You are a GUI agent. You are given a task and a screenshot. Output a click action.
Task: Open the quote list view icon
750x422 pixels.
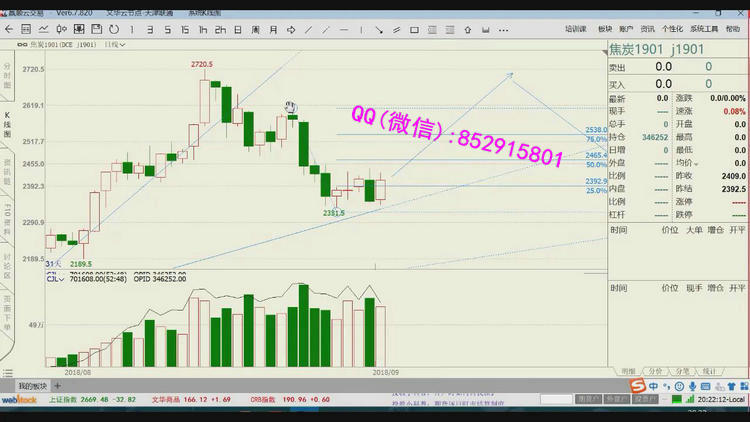coord(26,30)
